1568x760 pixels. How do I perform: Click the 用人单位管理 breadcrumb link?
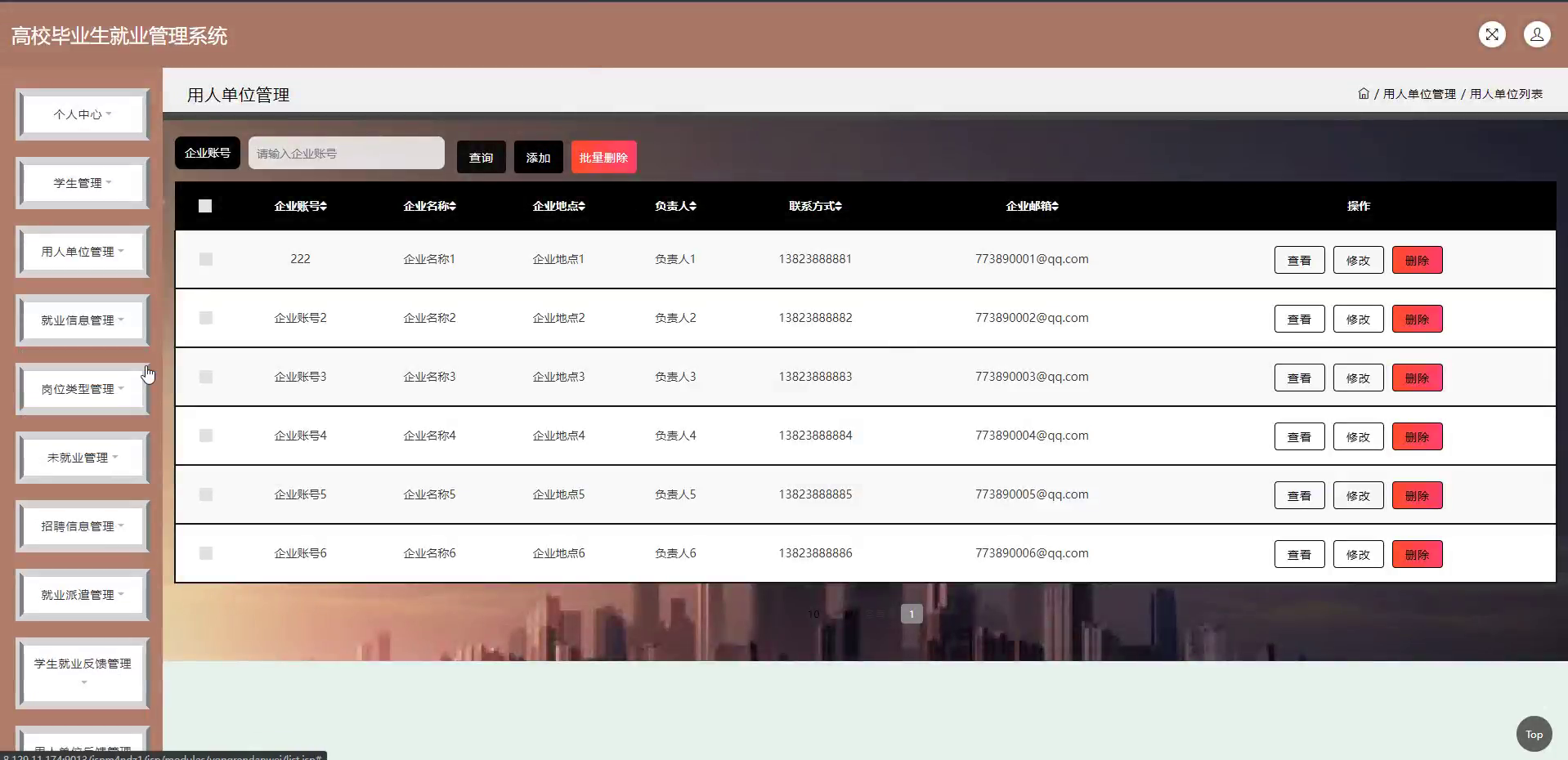(x=1419, y=94)
